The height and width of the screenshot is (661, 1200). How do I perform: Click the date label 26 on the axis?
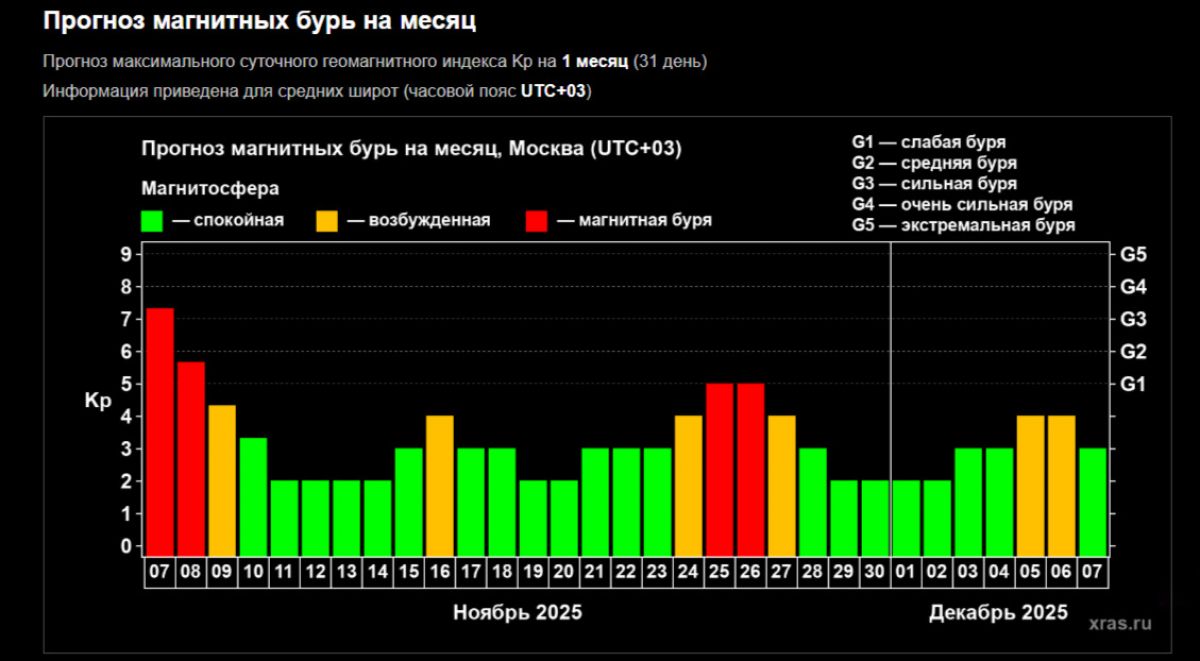[751, 573]
